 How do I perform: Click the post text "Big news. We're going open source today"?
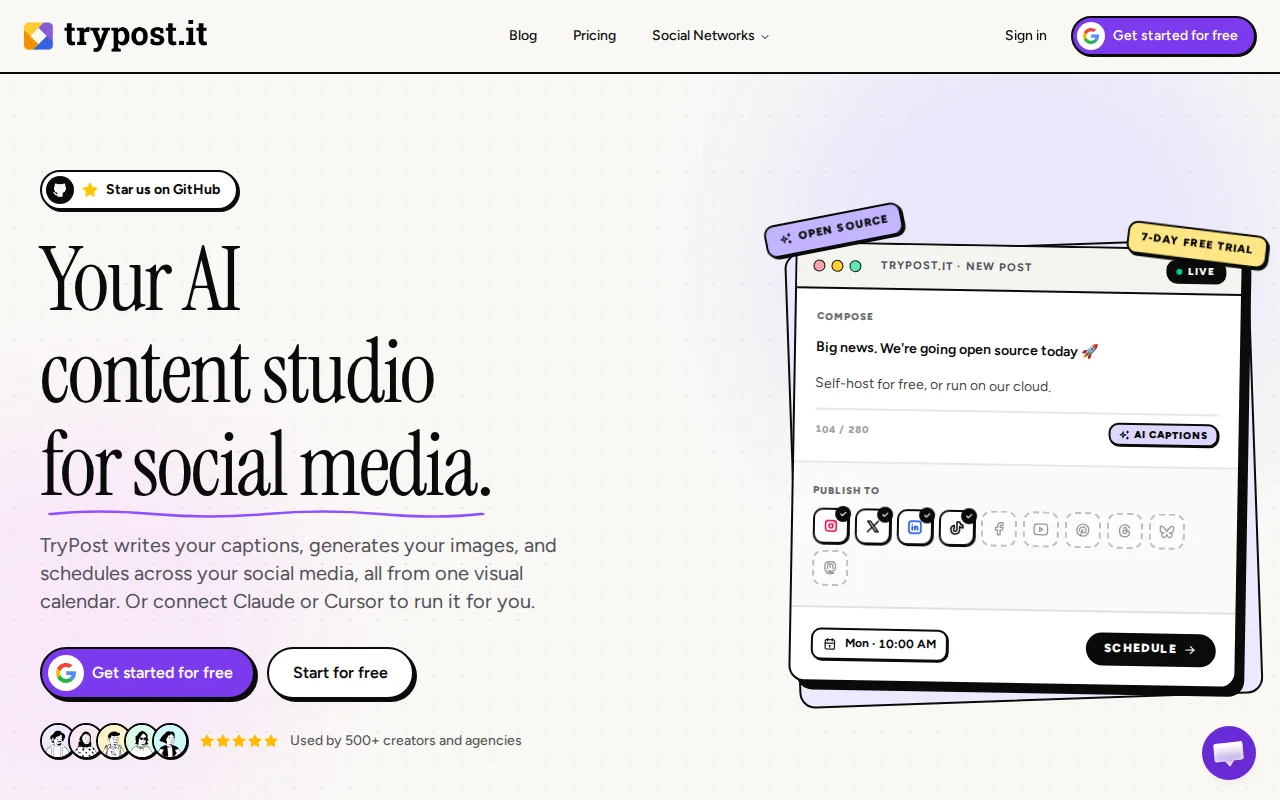click(957, 350)
